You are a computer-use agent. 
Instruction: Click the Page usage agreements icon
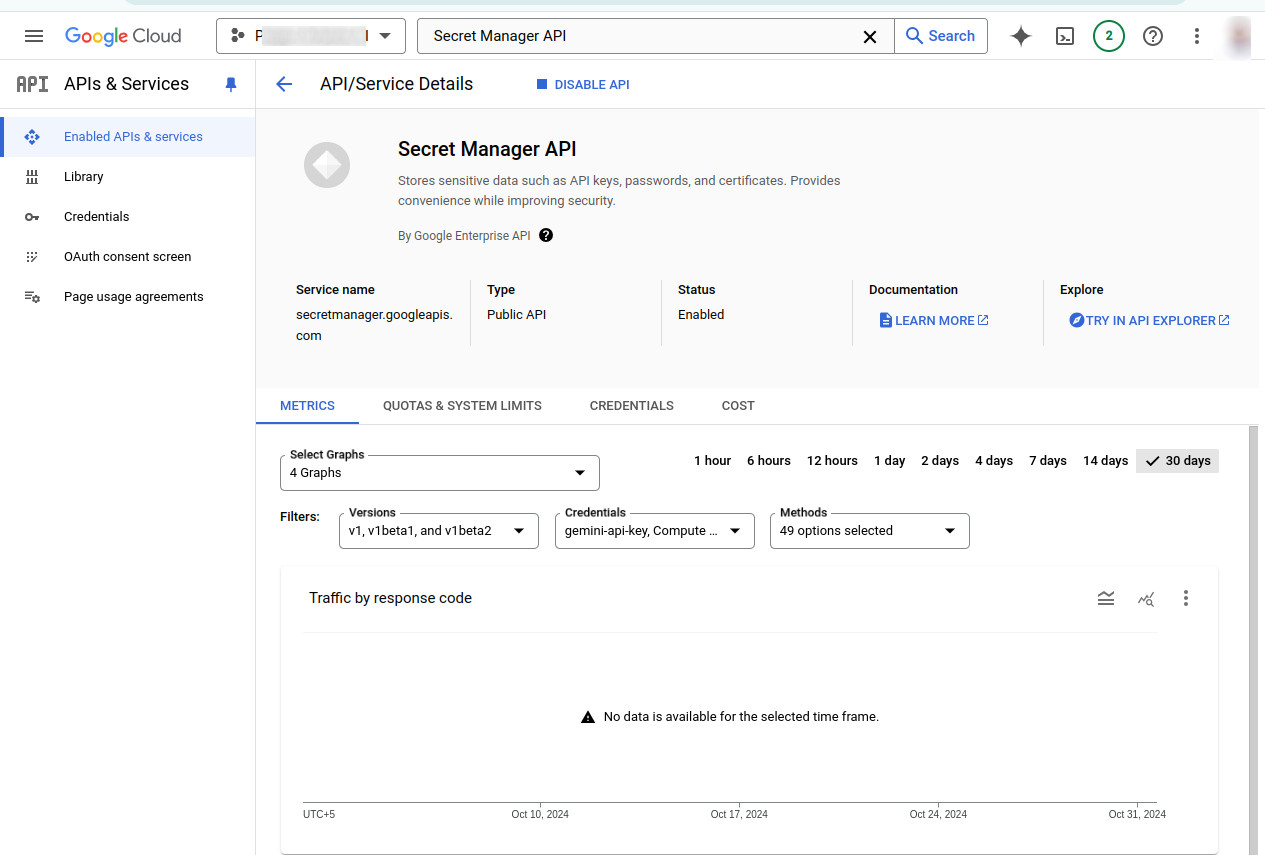coord(32,297)
